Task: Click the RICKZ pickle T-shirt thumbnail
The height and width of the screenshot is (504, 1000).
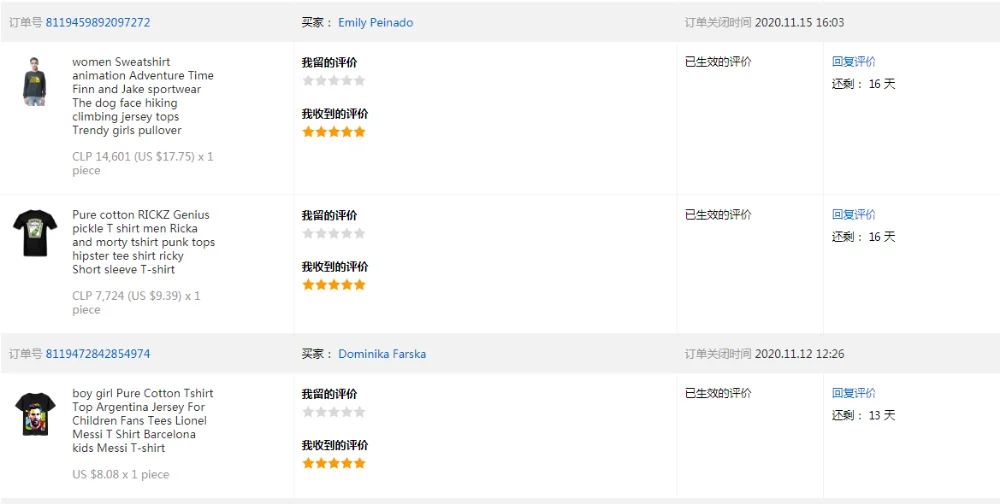Action: [35, 233]
